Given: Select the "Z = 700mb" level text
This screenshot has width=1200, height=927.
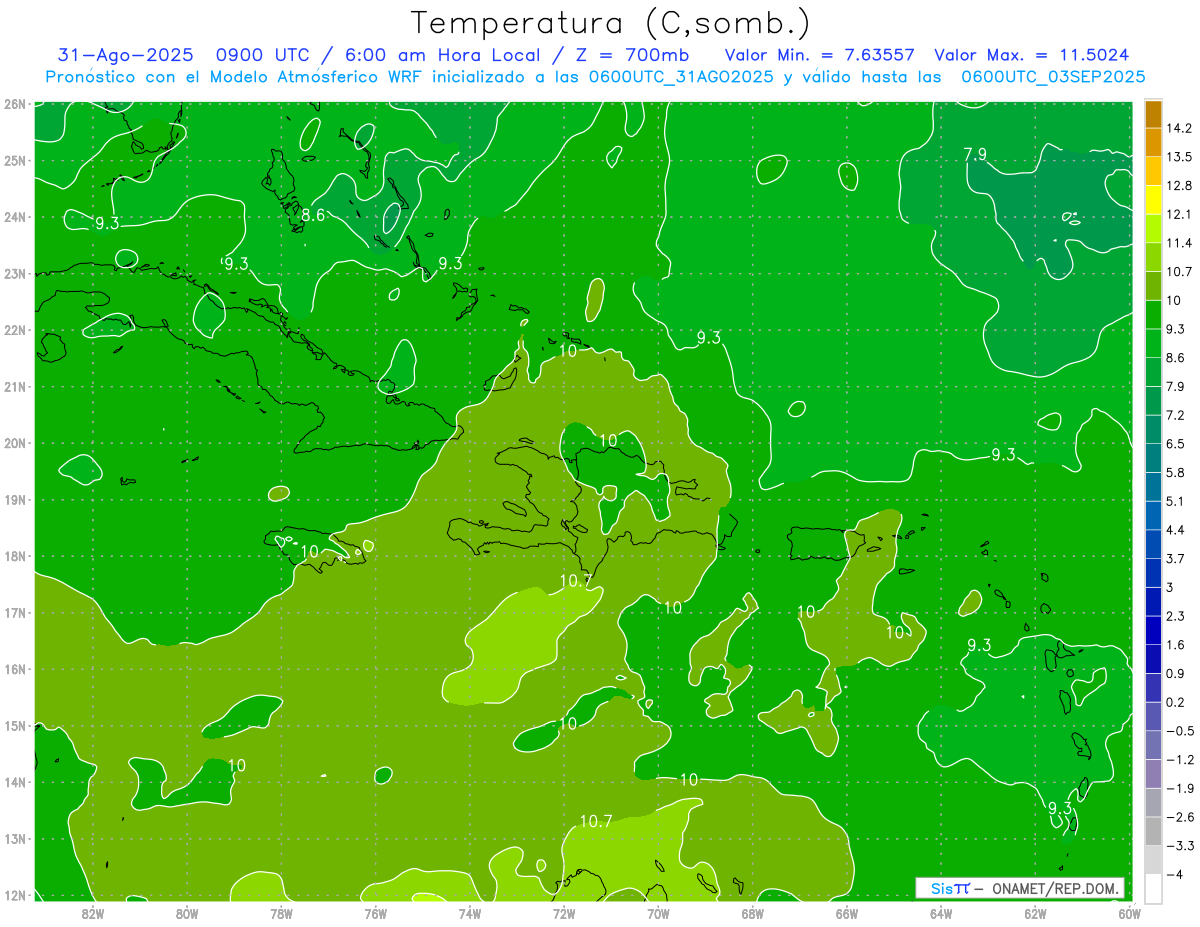Looking at the screenshot, I should pos(627,55).
